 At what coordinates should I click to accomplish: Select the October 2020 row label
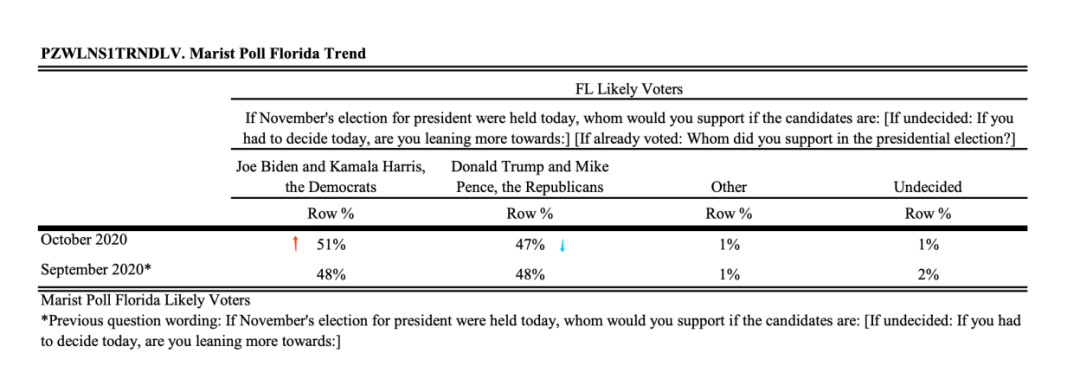pos(84,240)
